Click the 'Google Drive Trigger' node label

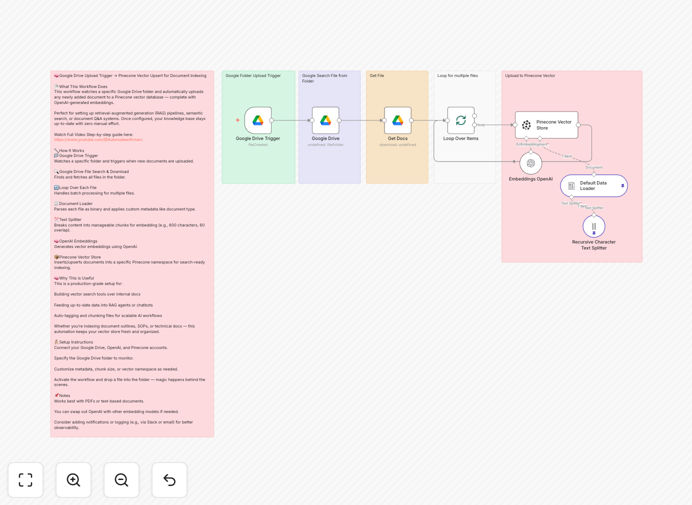pyautogui.click(x=258, y=139)
